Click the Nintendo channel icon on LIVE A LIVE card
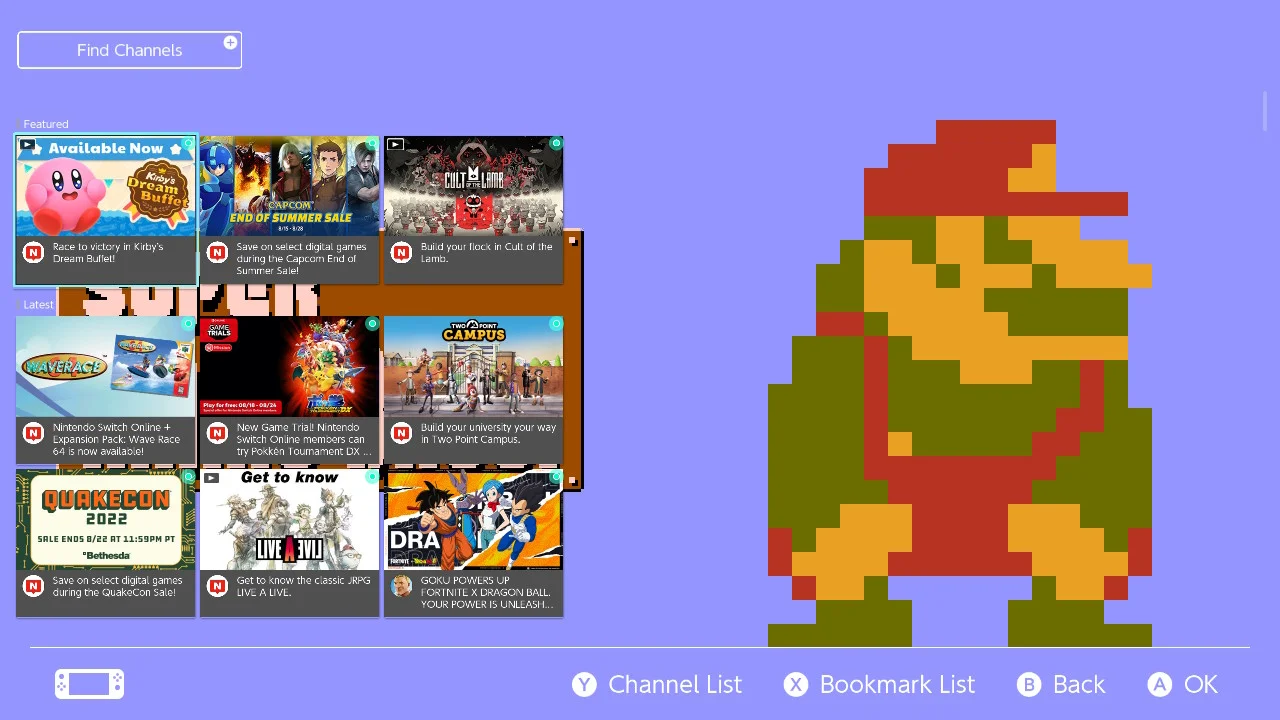Image resolution: width=1280 pixels, height=720 pixels. 217,587
